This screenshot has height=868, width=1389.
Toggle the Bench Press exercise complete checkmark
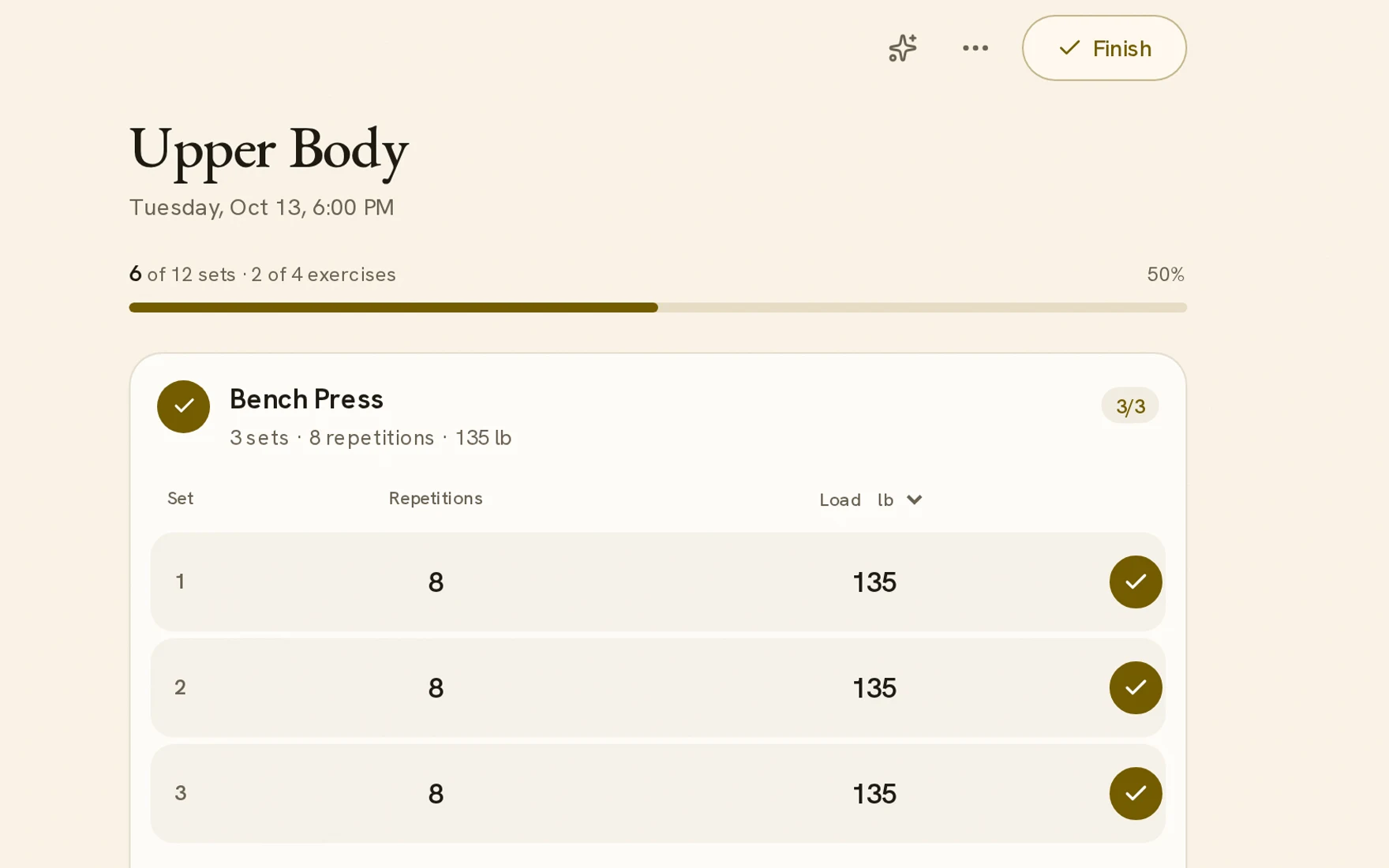pyautogui.click(x=183, y=406)
